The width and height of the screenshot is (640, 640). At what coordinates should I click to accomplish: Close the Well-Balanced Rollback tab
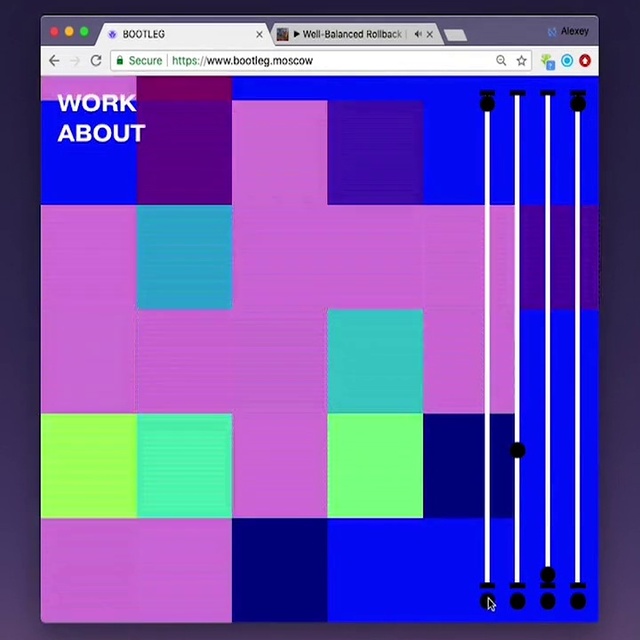click(x=430, y=35)
